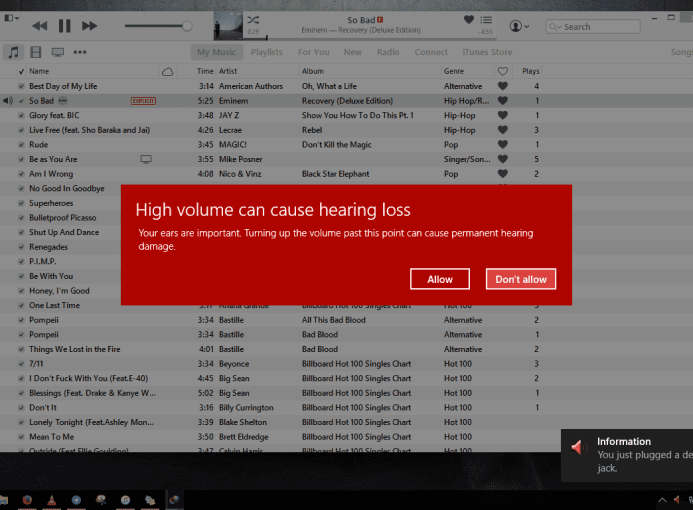Unlove Best Day of My Life heart
Image resolution: width=693 pixels, height=510 pixels.
click(x=503, y=86)
